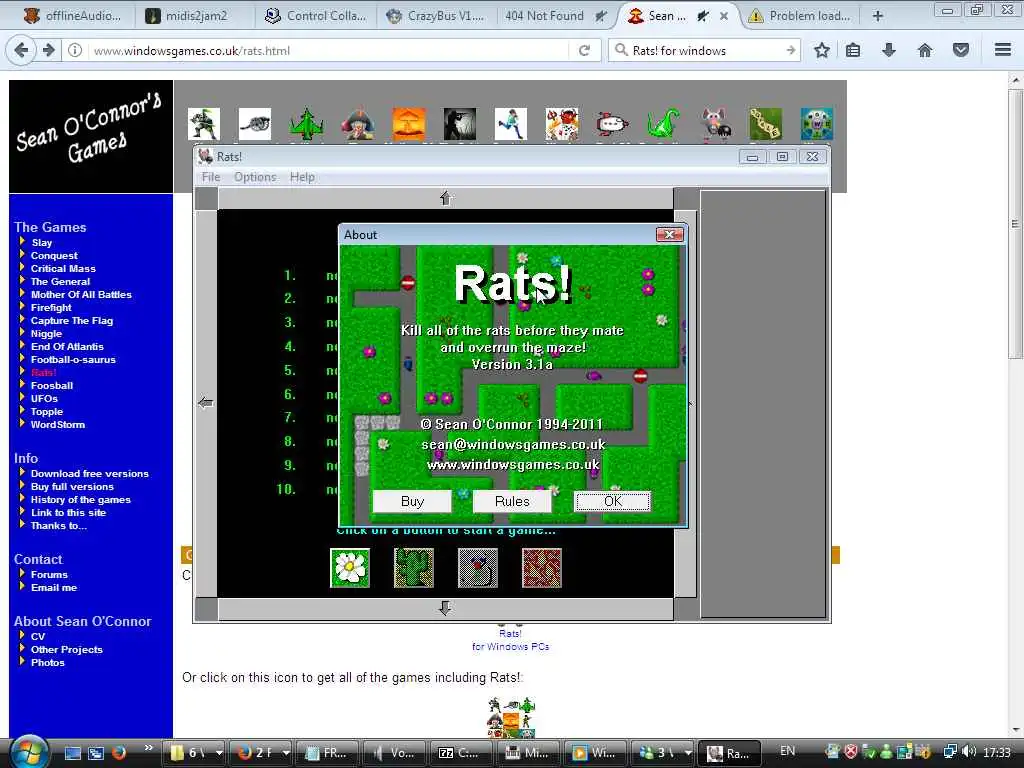Open the Help menu in Rats! window
This screenshot has width=1024, height=768.
pos(302,177)
